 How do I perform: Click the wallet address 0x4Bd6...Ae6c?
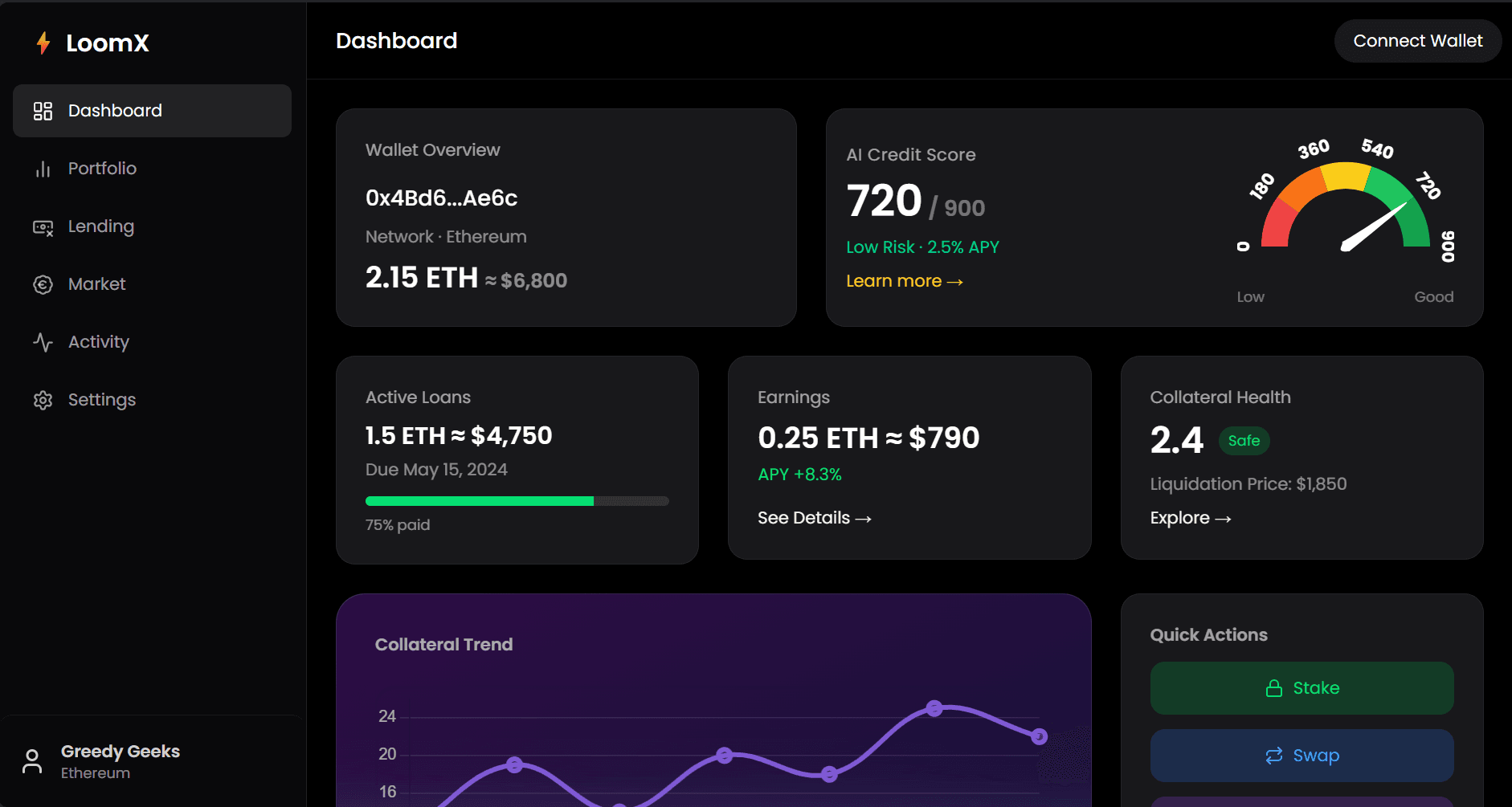(x=441, y=198)
